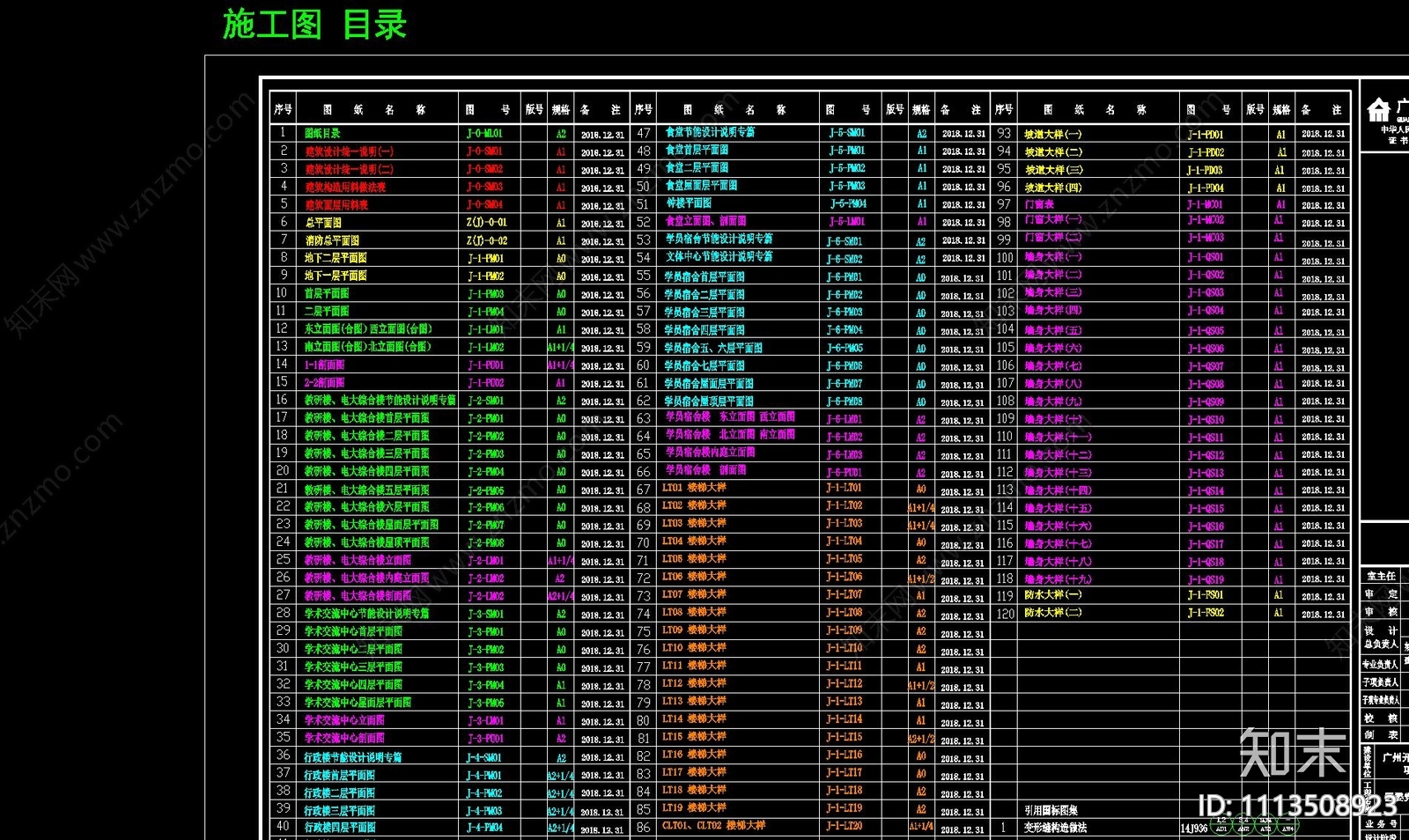Select the entry '文体中心节能设计说明专篇'
The height and width of the screenshot is (840, 1409).
[719, 256]
